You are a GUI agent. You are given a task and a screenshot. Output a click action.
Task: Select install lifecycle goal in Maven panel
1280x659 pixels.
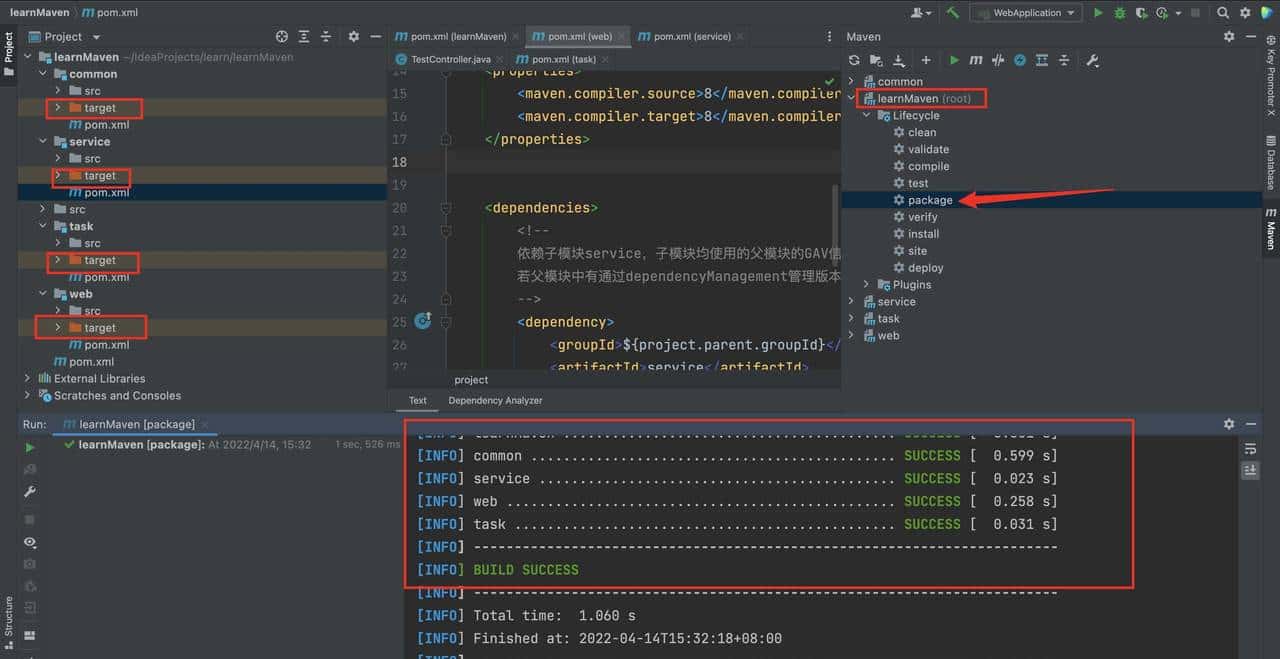[x=923, y=234]
